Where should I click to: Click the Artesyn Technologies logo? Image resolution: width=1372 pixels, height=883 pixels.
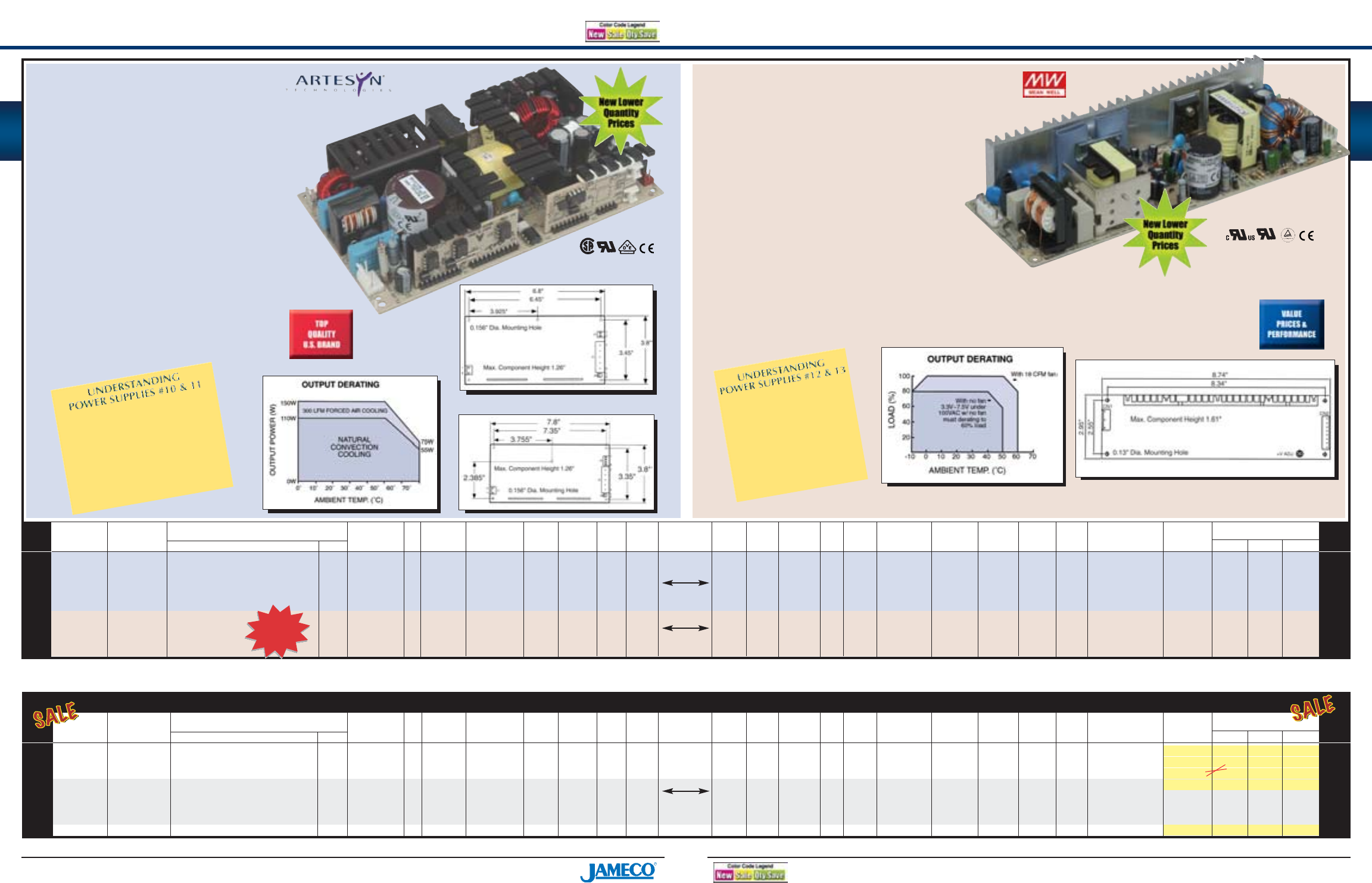339,83
